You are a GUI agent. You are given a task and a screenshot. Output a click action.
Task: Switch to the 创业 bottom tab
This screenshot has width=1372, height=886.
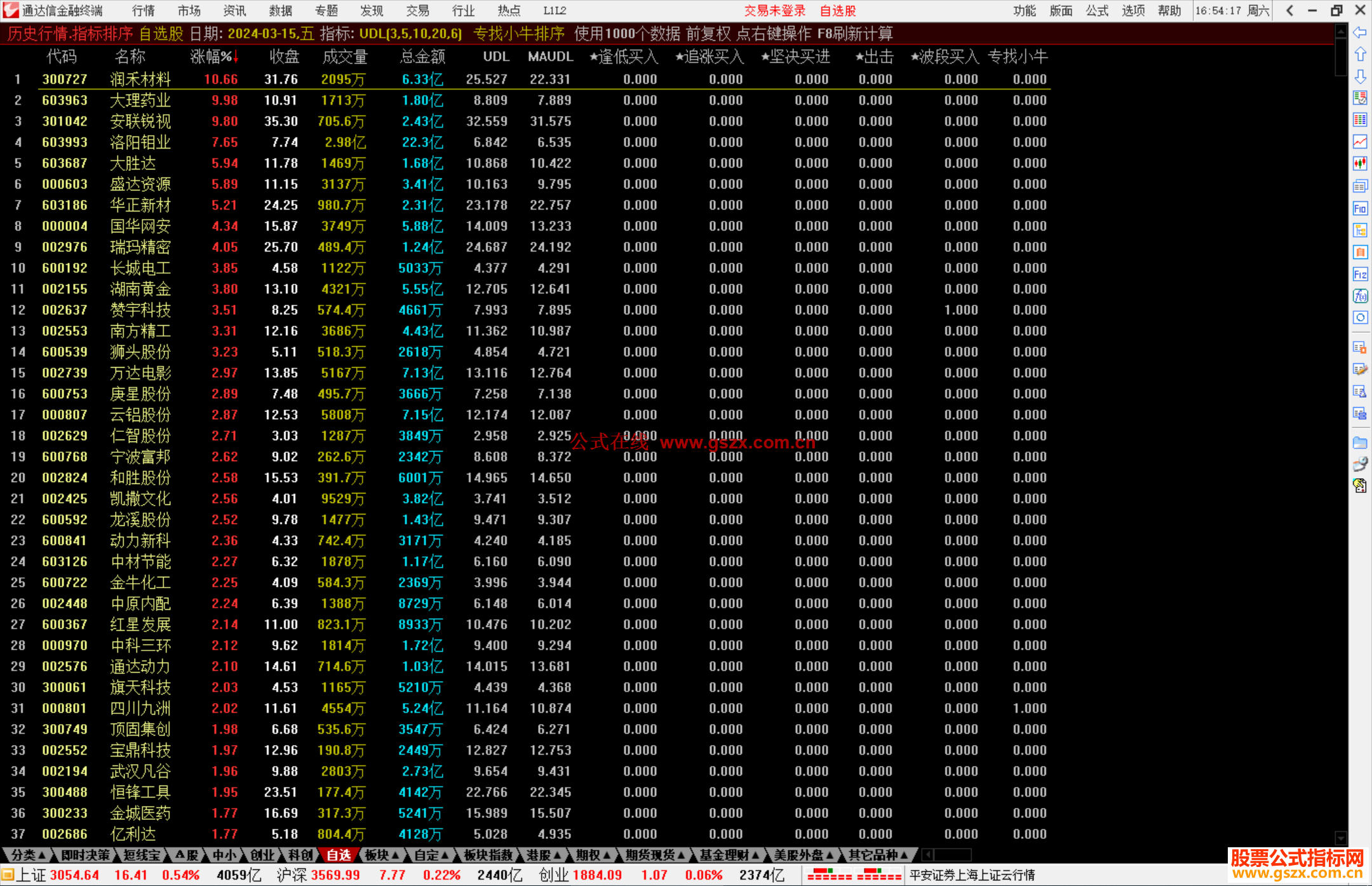[262, 855]
